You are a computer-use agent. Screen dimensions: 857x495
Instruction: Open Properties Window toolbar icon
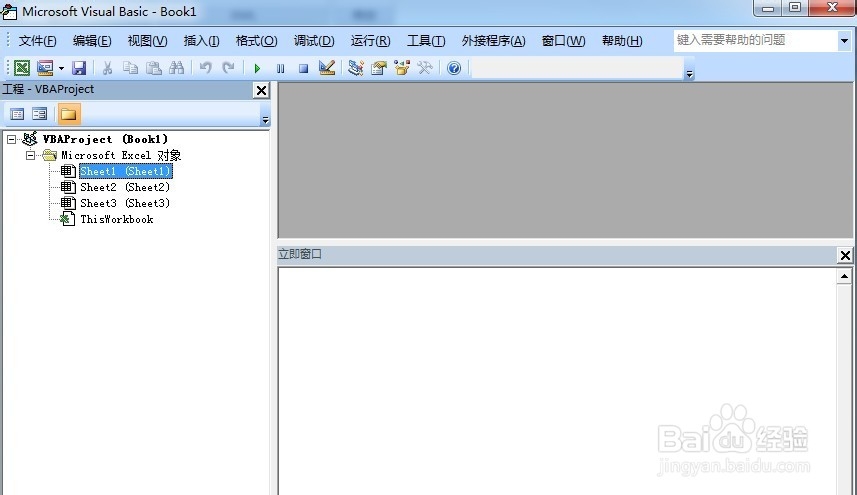pos(379,68)
